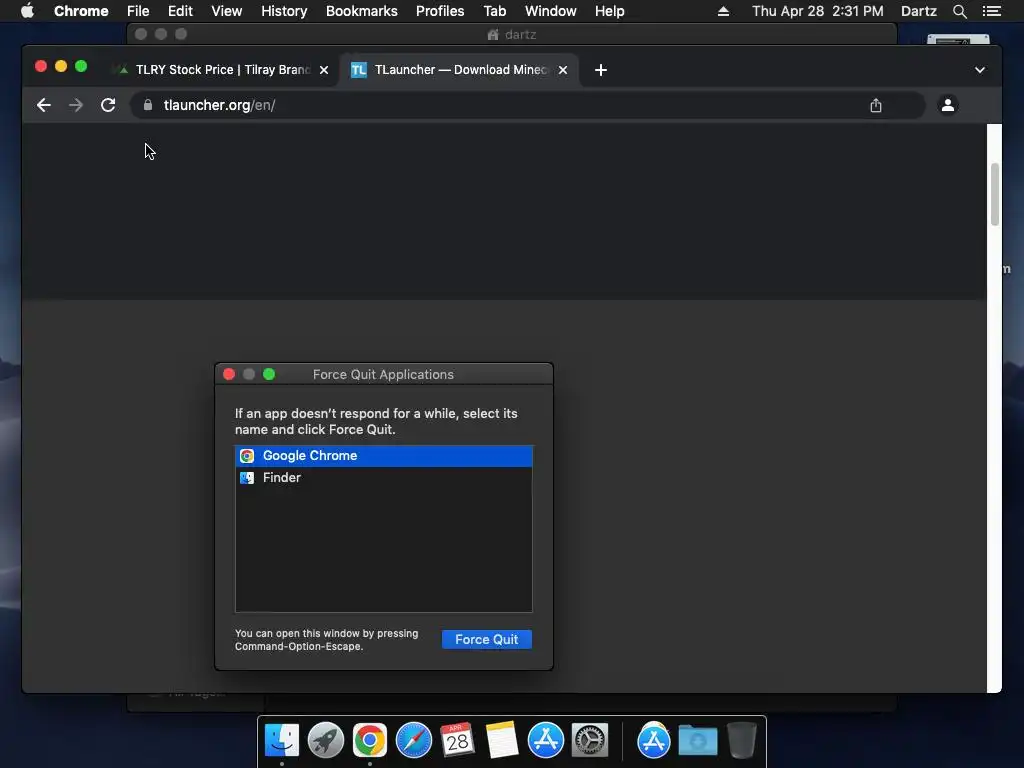The width and height of the screenshot is (1024, 768).
Task: Open the History menu
Action: click(x=284, y=11)
